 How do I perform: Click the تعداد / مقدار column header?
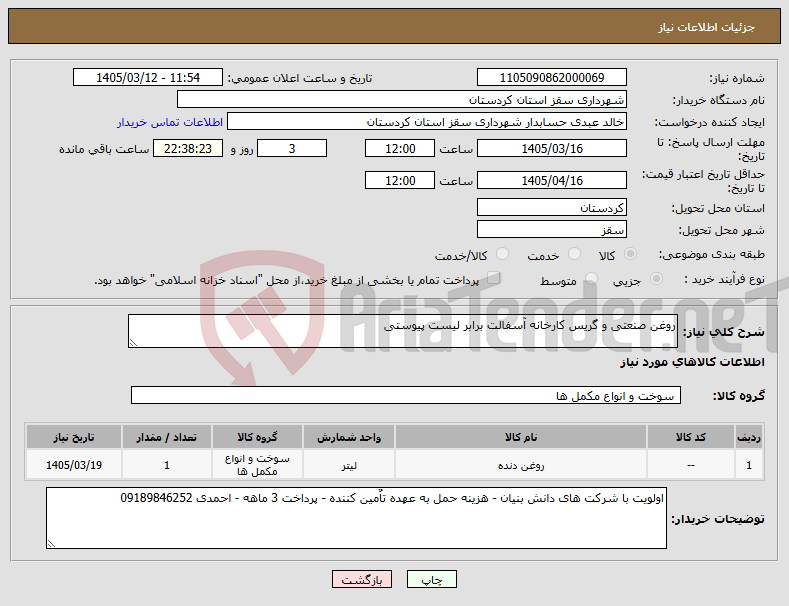[x=167, y=437]
